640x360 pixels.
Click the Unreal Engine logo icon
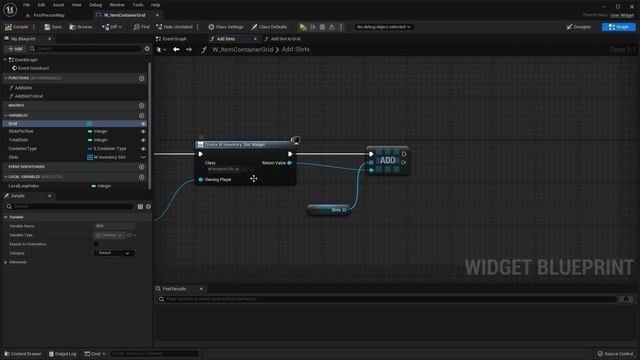[x=10, y=9]
